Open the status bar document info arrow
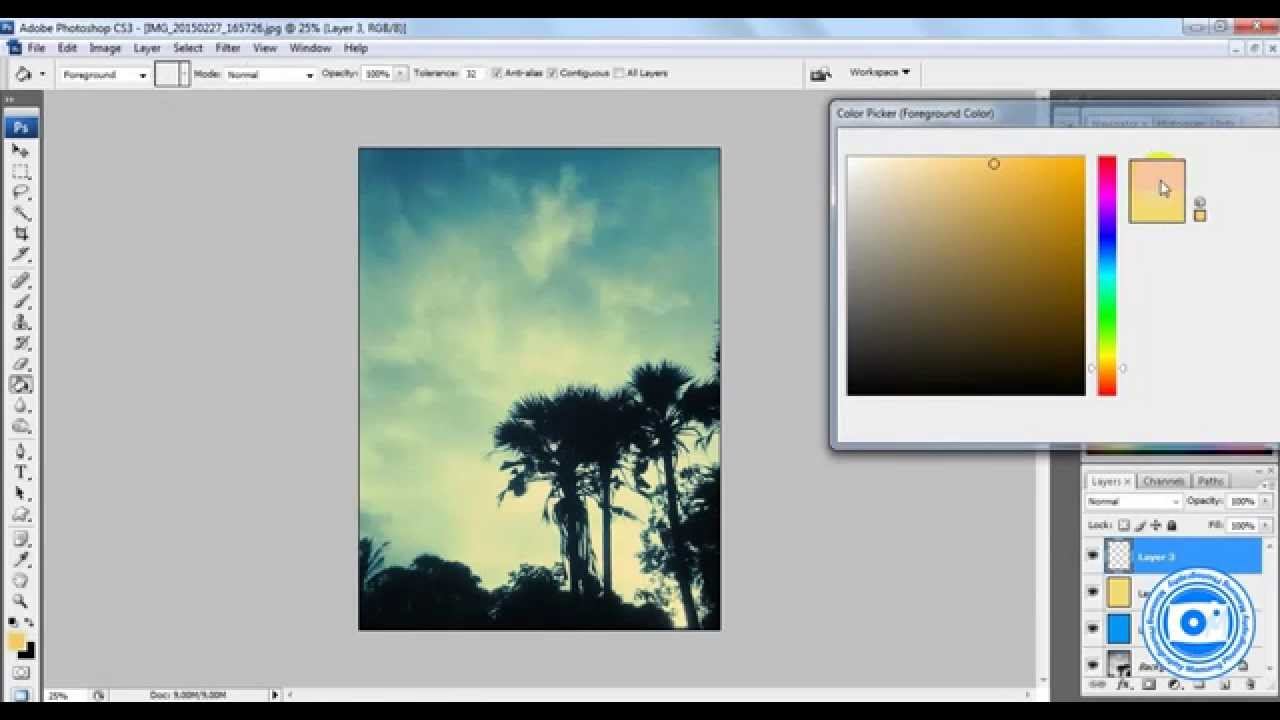The height and width of the screenshot is (720, 1280). tap(275, 695)
